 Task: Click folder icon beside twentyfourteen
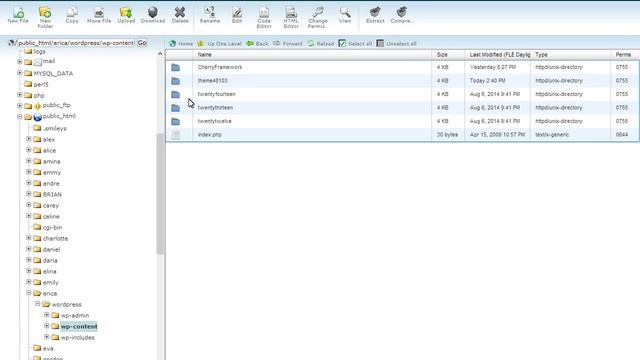click(176, 94)
